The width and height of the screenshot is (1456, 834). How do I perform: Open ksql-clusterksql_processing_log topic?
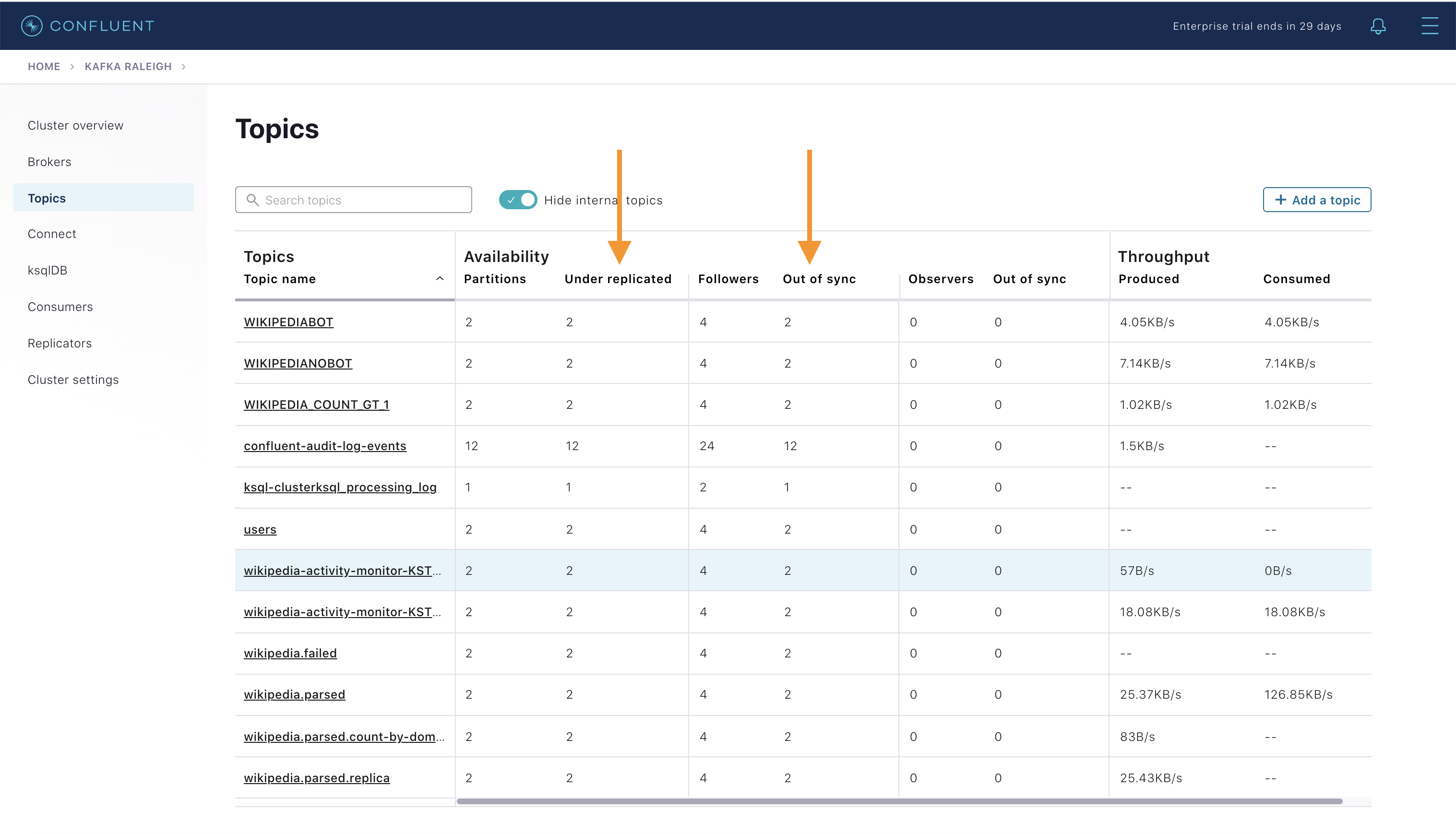pyautogui.click(x=340, y=487)
